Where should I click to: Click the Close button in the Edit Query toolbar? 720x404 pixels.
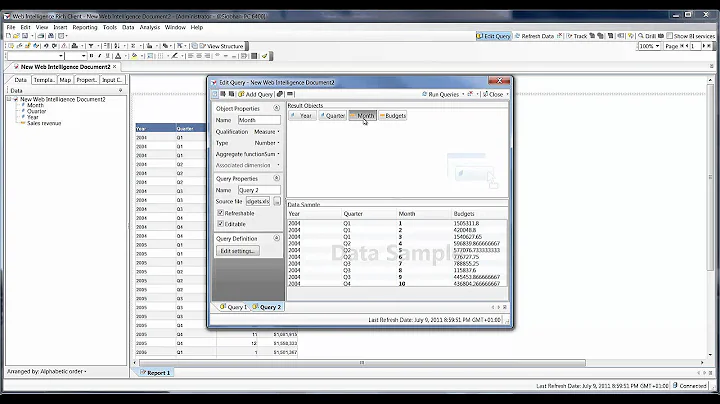[x=493, y=94]
